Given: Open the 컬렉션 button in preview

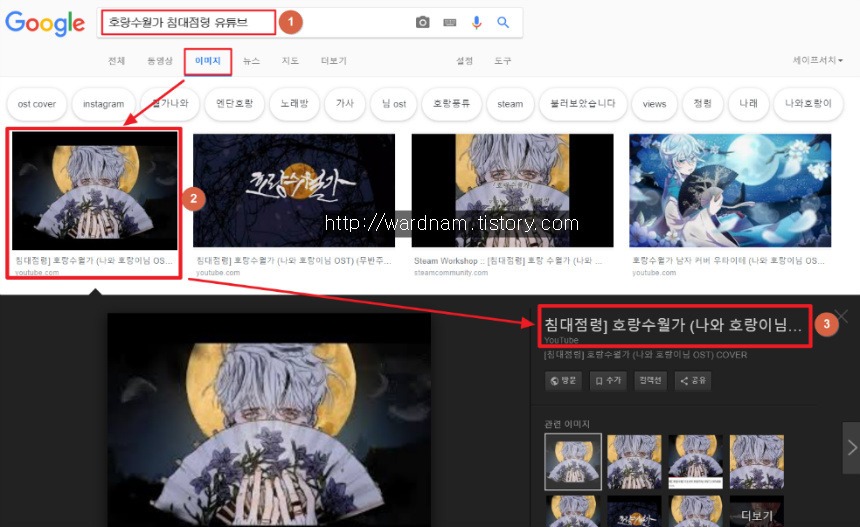Looking at the screenshot, I should click(x=650, y=381).
